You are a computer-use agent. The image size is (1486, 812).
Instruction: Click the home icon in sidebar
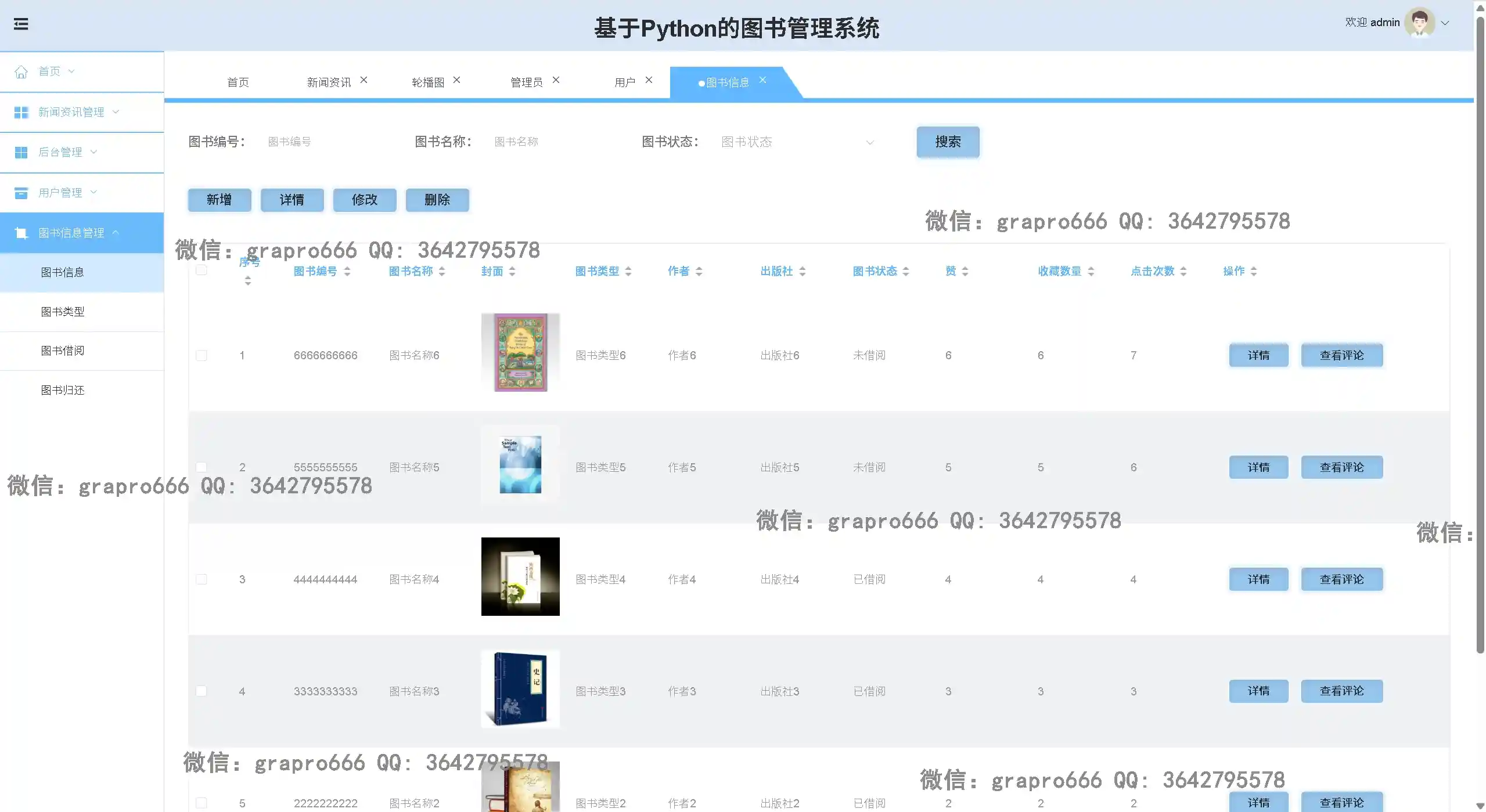(21, 71)
